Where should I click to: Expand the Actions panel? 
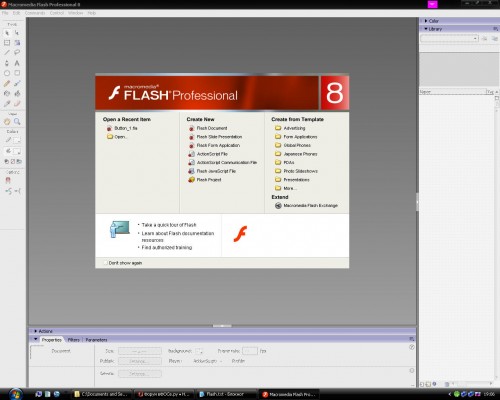coord(35,331)
